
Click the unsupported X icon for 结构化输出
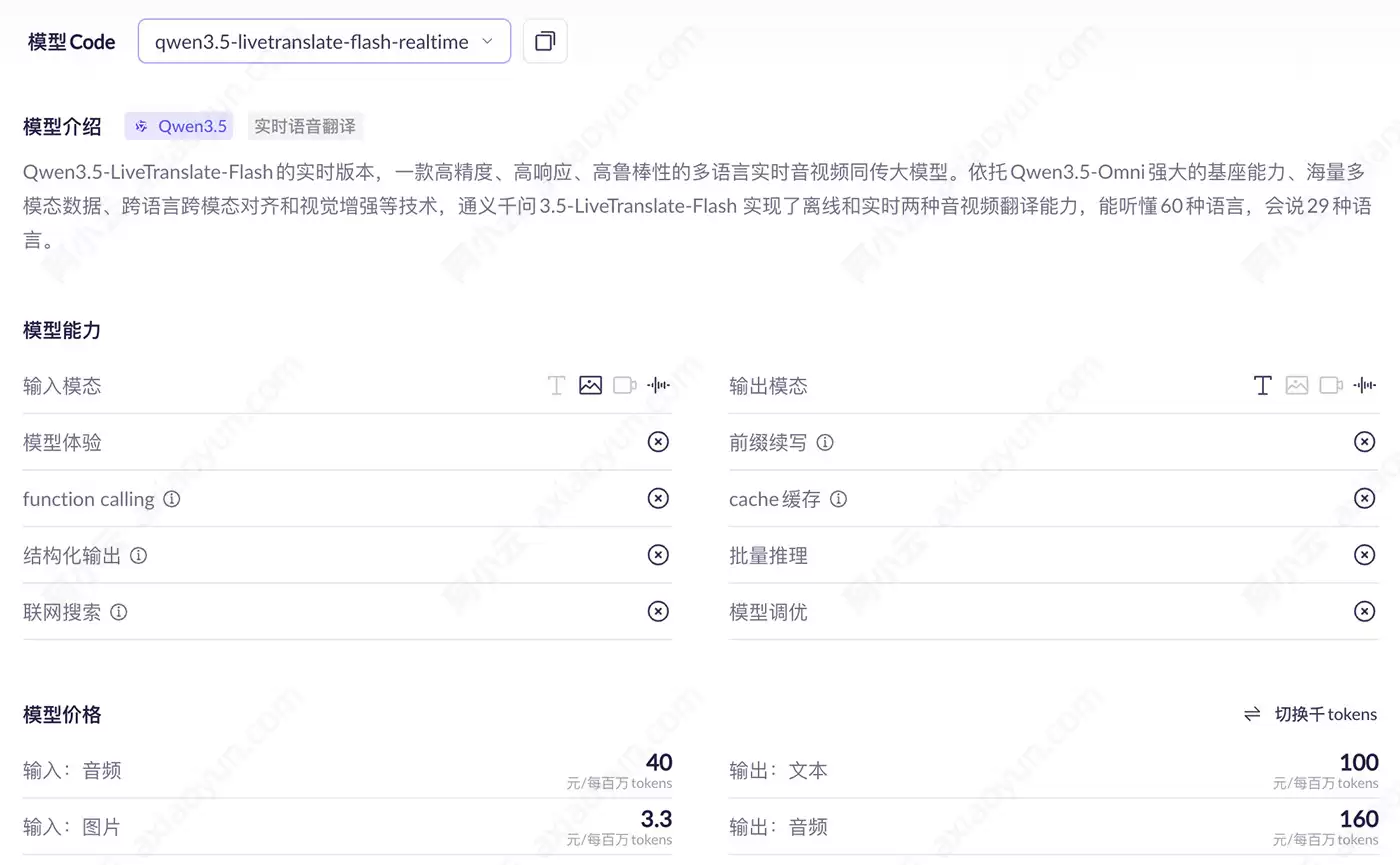(658, 554)
